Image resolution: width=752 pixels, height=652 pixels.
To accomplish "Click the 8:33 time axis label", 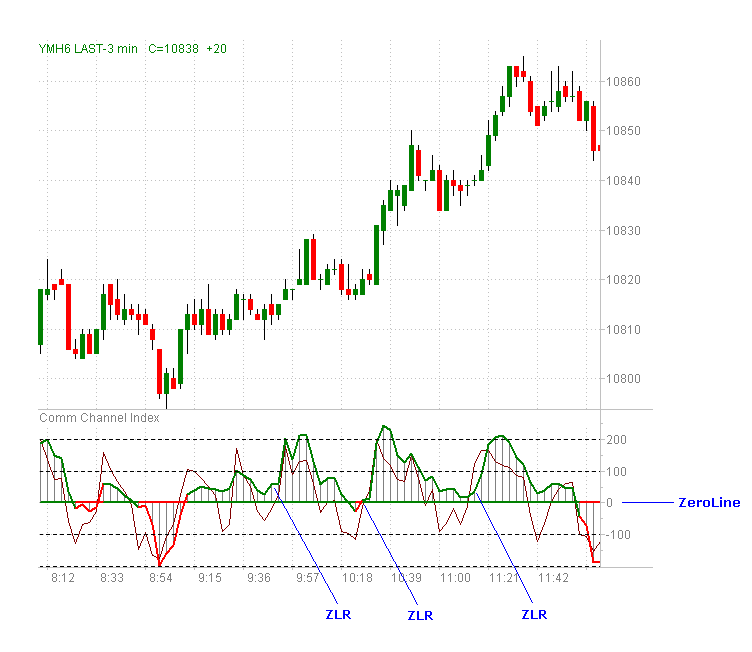I will coord(112,578).
